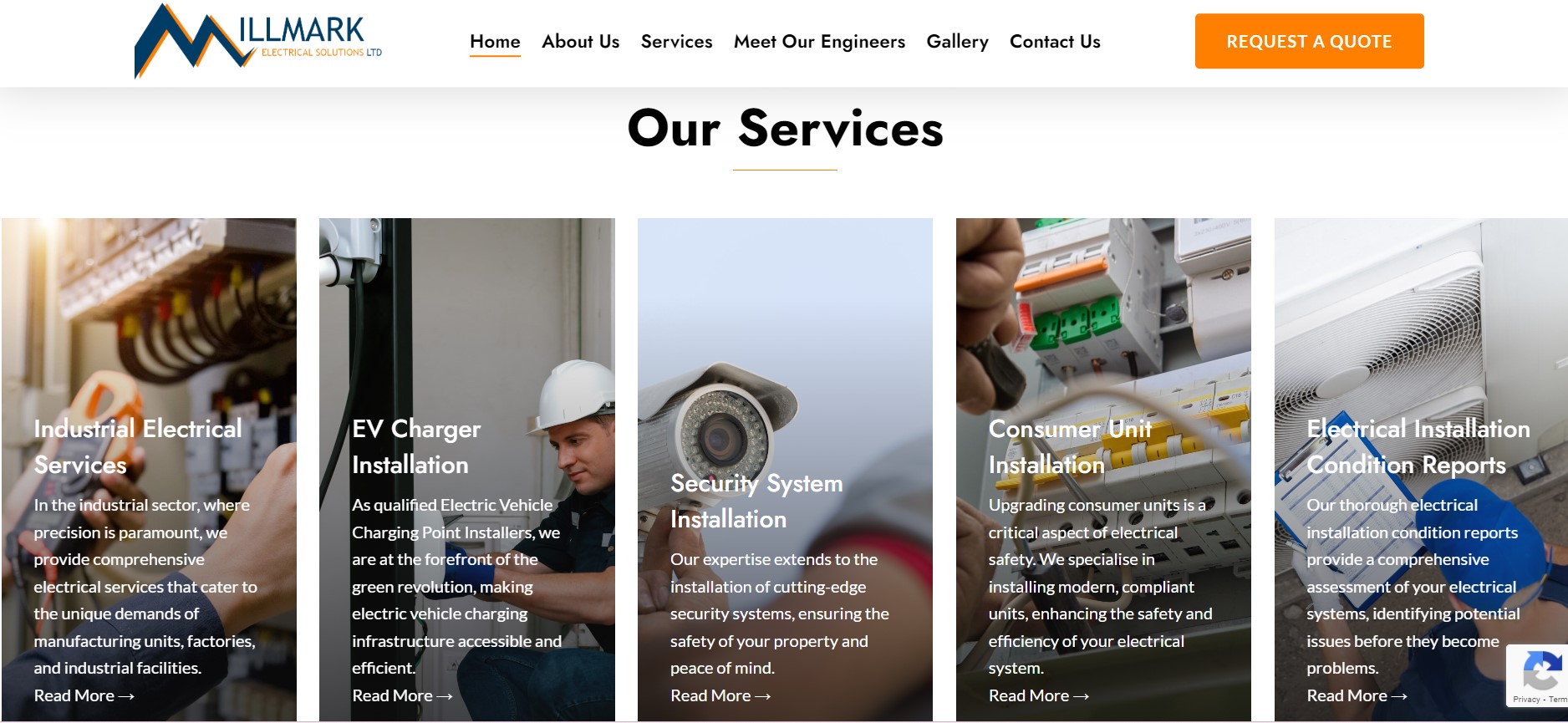Read More about Electrical Installation Condition Reports
Image resolution: width=1568 pixels, height=723 pixels.
[1357, 695]
